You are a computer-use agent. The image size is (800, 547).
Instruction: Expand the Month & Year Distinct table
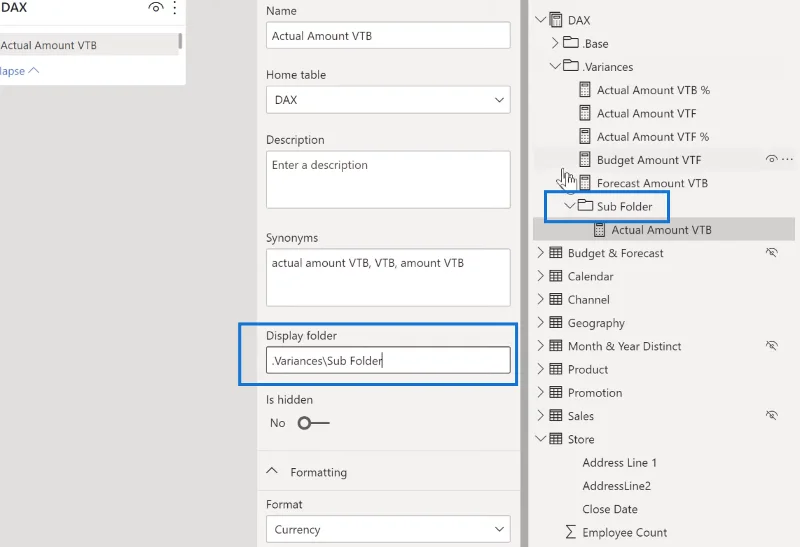(x=540, y=345)
